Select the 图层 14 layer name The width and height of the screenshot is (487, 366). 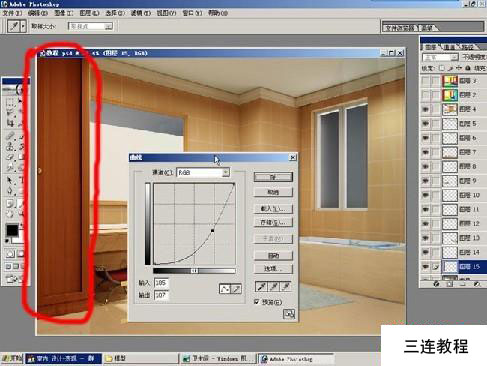pyautogui.click(x=469, y=252)
